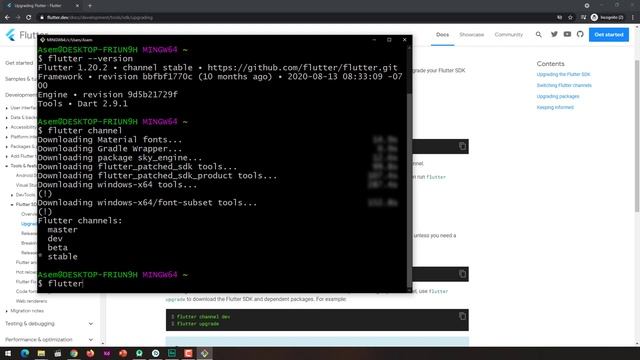
Task: Collapse the Tools & features tree item
Action: [x=7, y=166]
